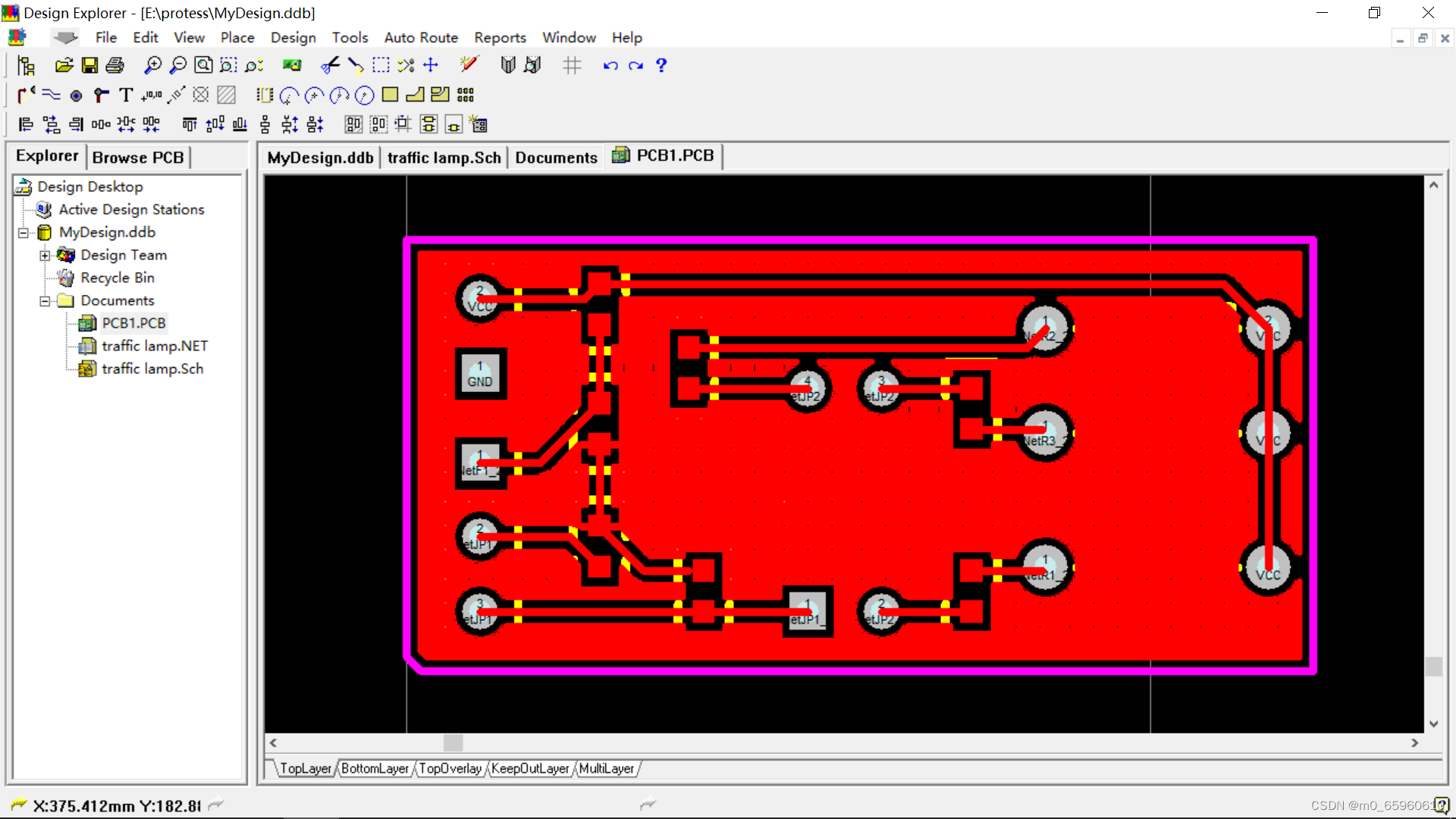Collapse the MyDesign.ddb tree node
Viewport: 1456px width, 819px height.
(x=24, y=233)
